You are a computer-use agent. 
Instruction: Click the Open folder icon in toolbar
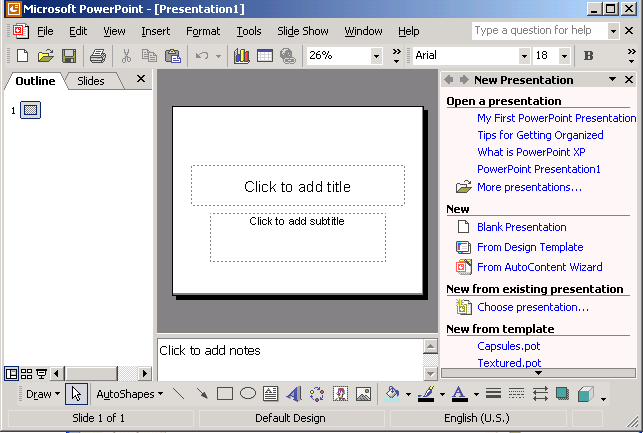45,56
